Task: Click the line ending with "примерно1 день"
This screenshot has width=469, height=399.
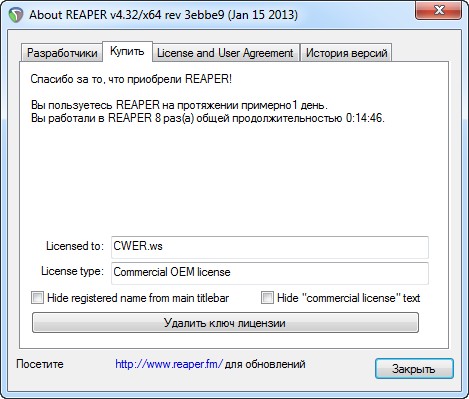Action: click(179, 105)
